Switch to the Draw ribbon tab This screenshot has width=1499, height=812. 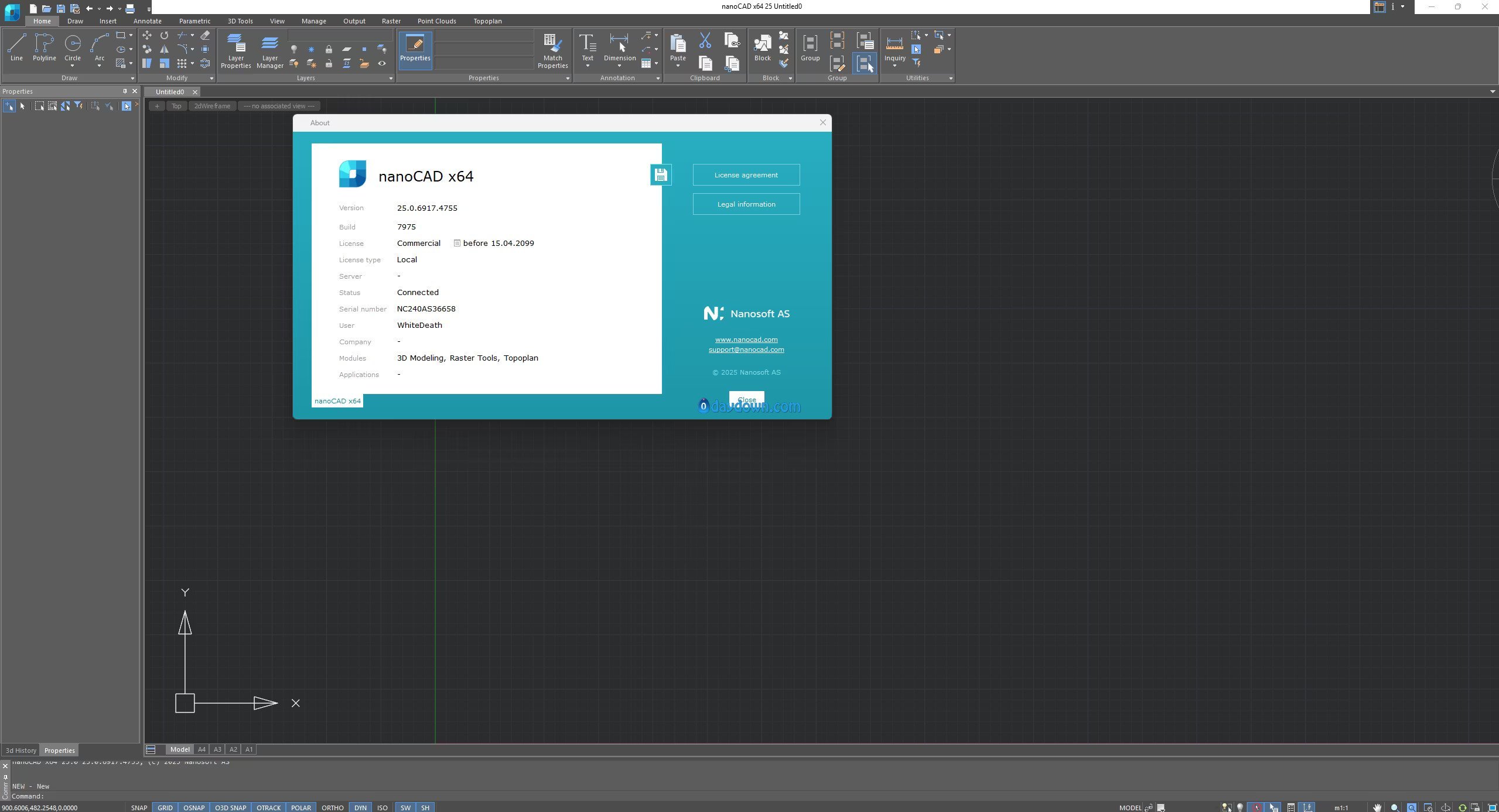[x=75, y=21]
